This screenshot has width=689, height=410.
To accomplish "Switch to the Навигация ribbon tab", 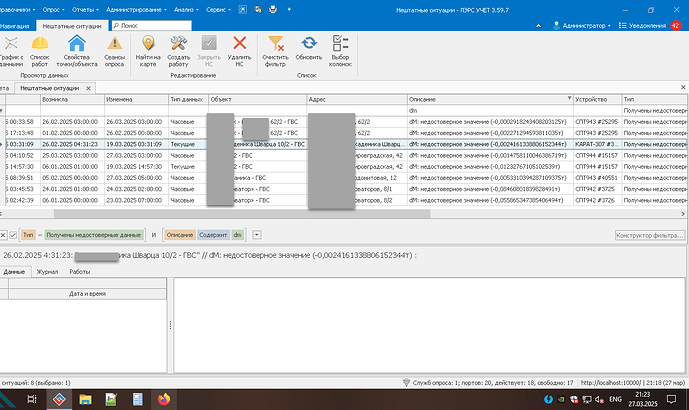I will coord(15,26).
